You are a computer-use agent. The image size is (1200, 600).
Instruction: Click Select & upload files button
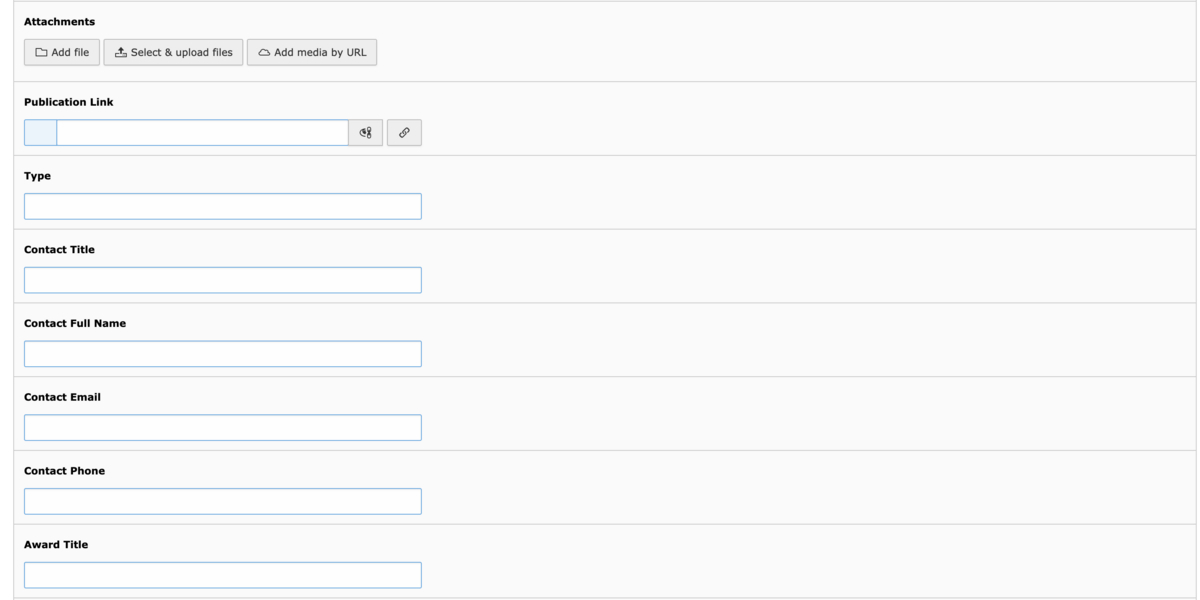tap(173, 53)
